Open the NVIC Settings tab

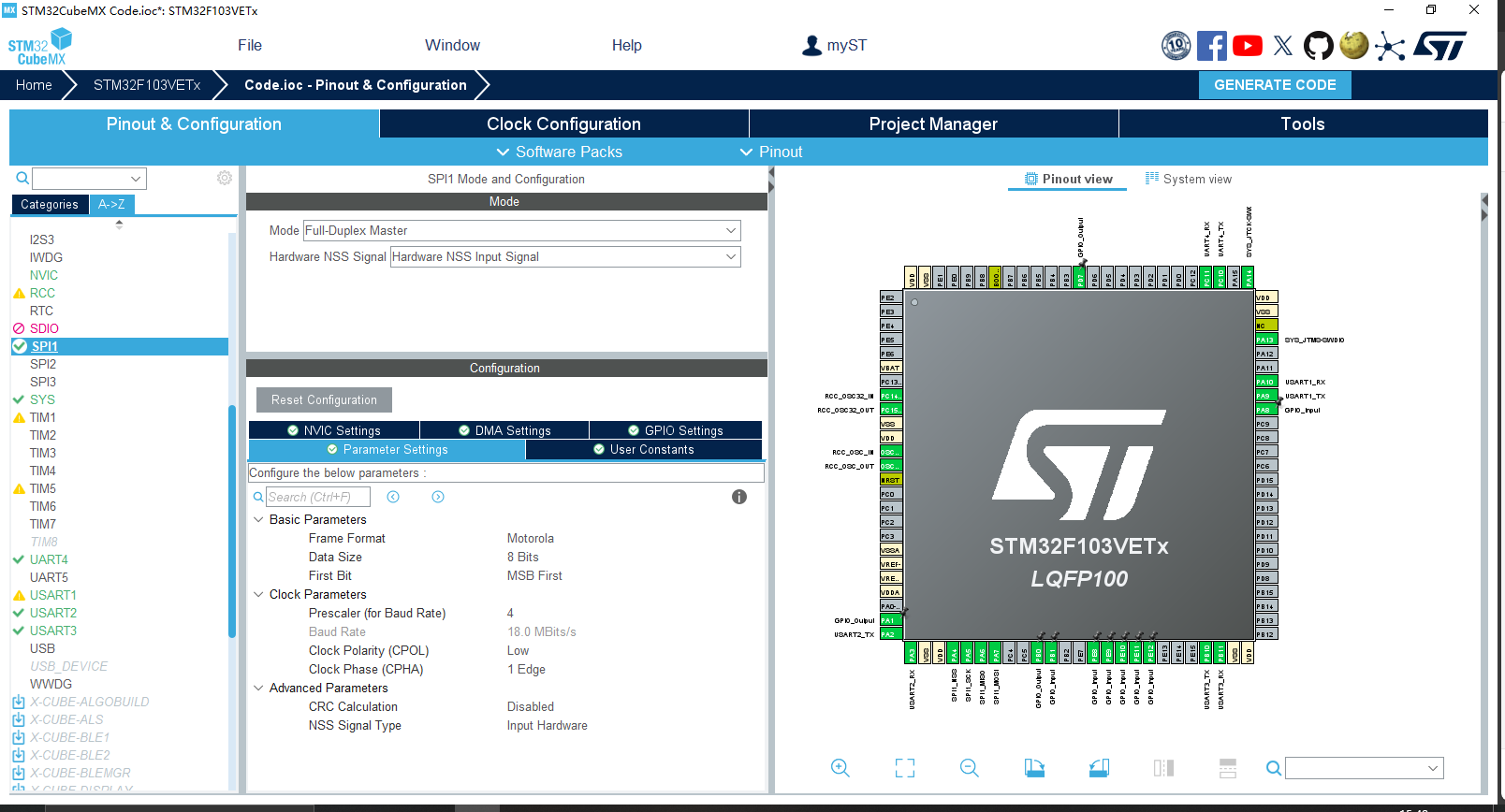pos(334,430)
